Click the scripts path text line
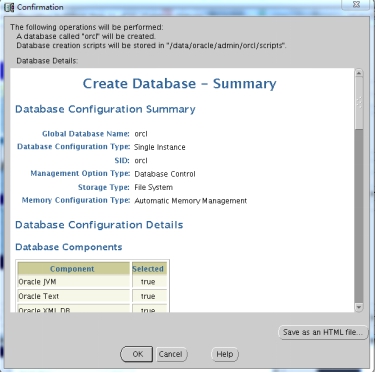The width and height of the screenshot is (376, 373). click(152, 45)
